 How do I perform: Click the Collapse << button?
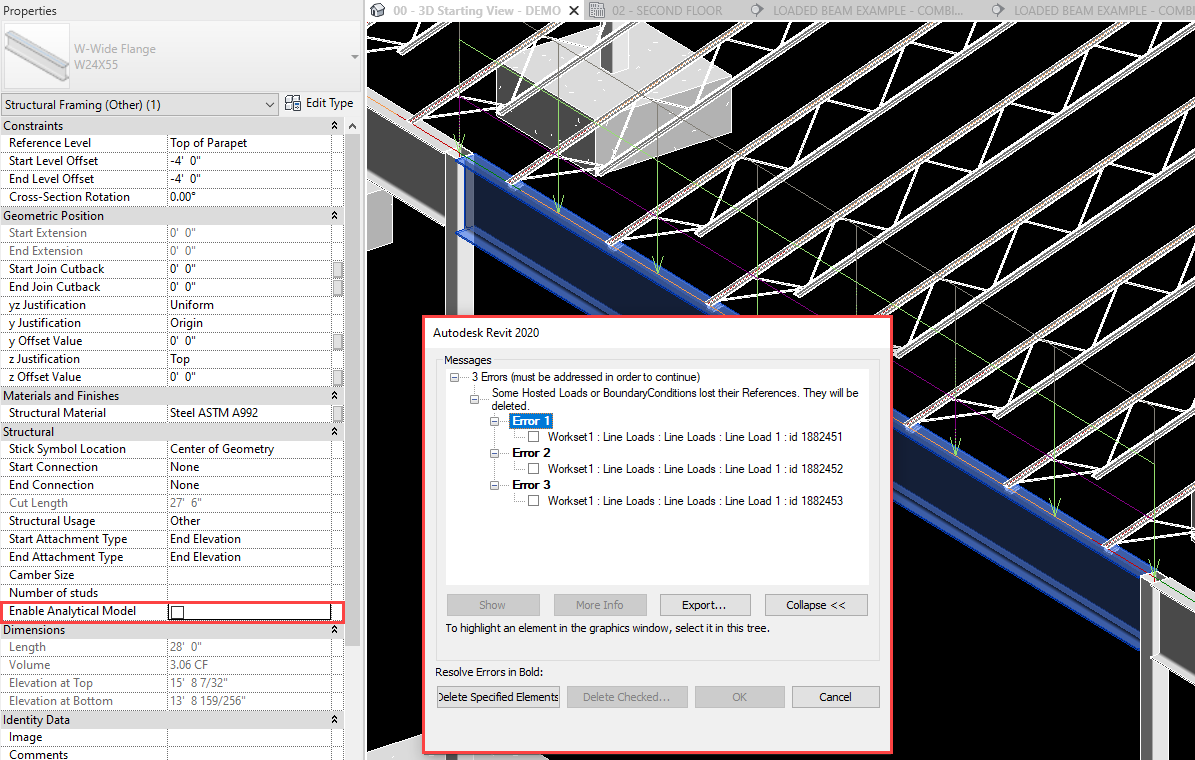[x=815, y=604]
